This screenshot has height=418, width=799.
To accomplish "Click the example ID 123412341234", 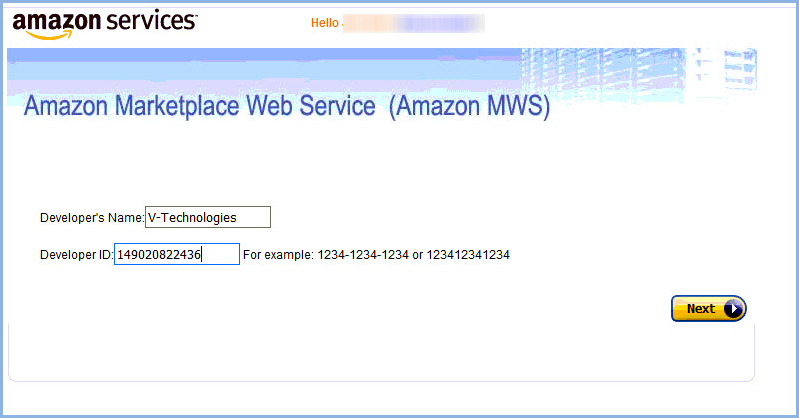I will tap(468, 254).
